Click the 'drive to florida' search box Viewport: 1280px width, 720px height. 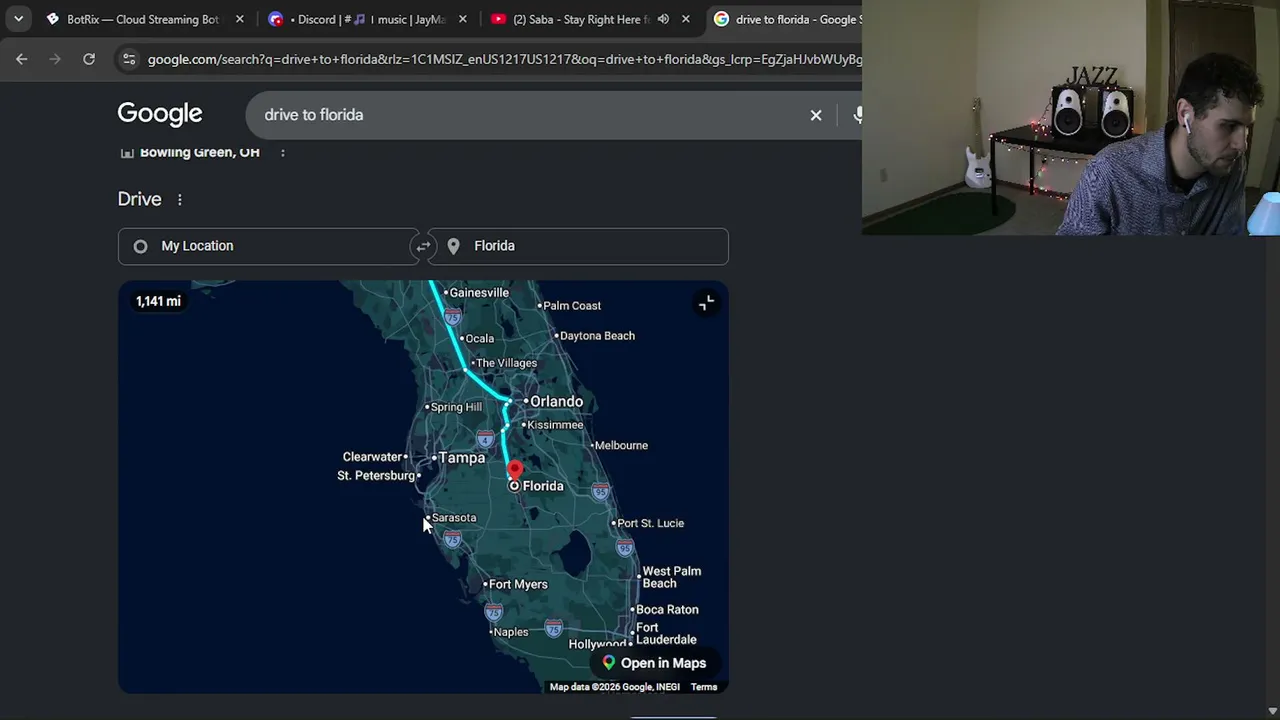tap(530, 115)
